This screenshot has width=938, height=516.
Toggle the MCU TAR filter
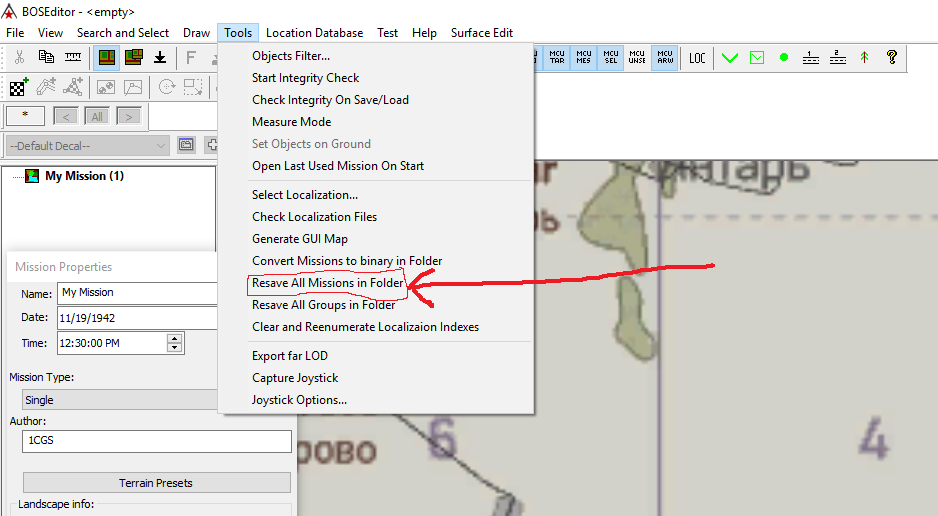click(x=557, y=57)
